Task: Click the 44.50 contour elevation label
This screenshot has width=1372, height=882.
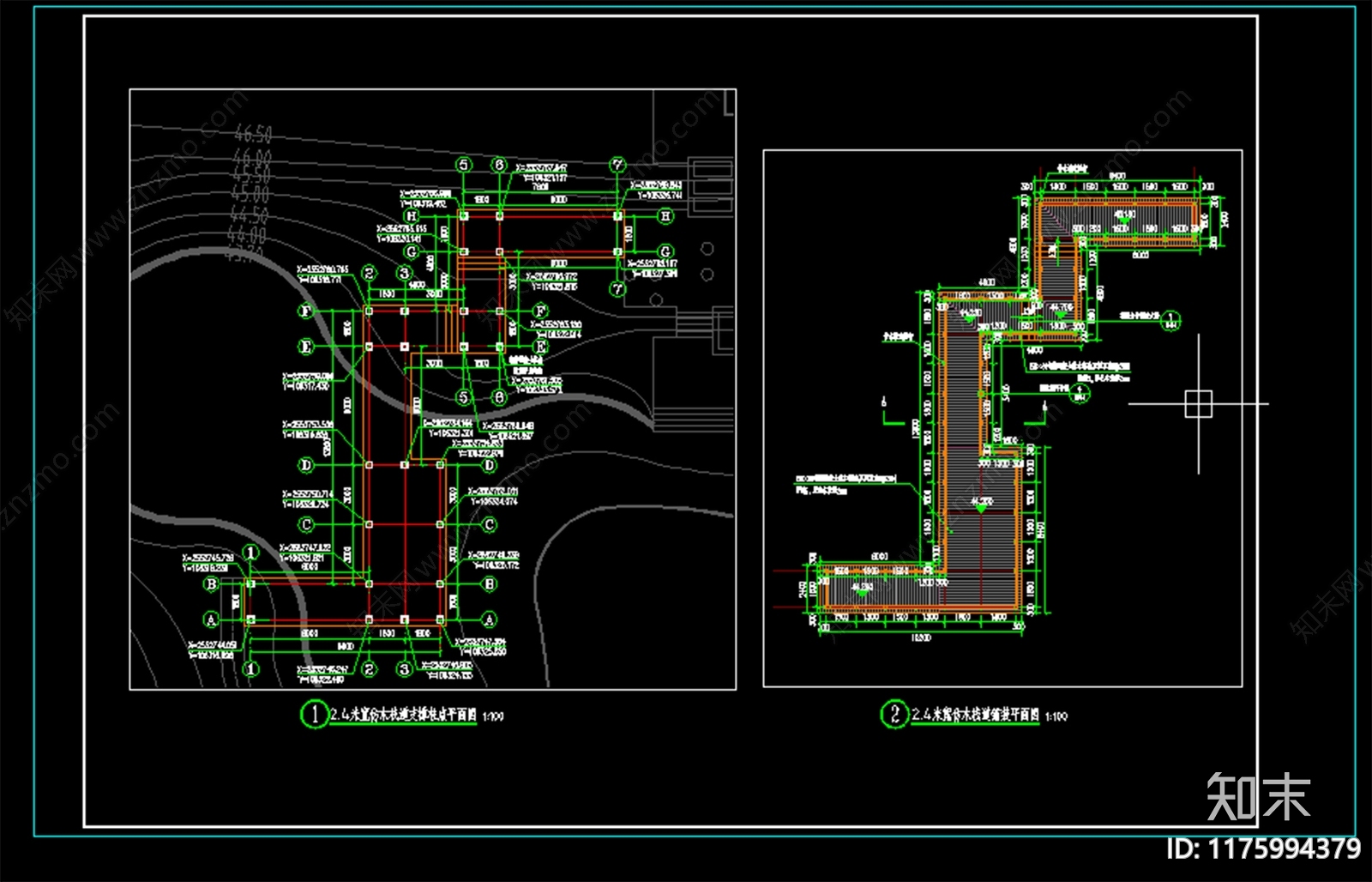Action: (x=250, y=214)
